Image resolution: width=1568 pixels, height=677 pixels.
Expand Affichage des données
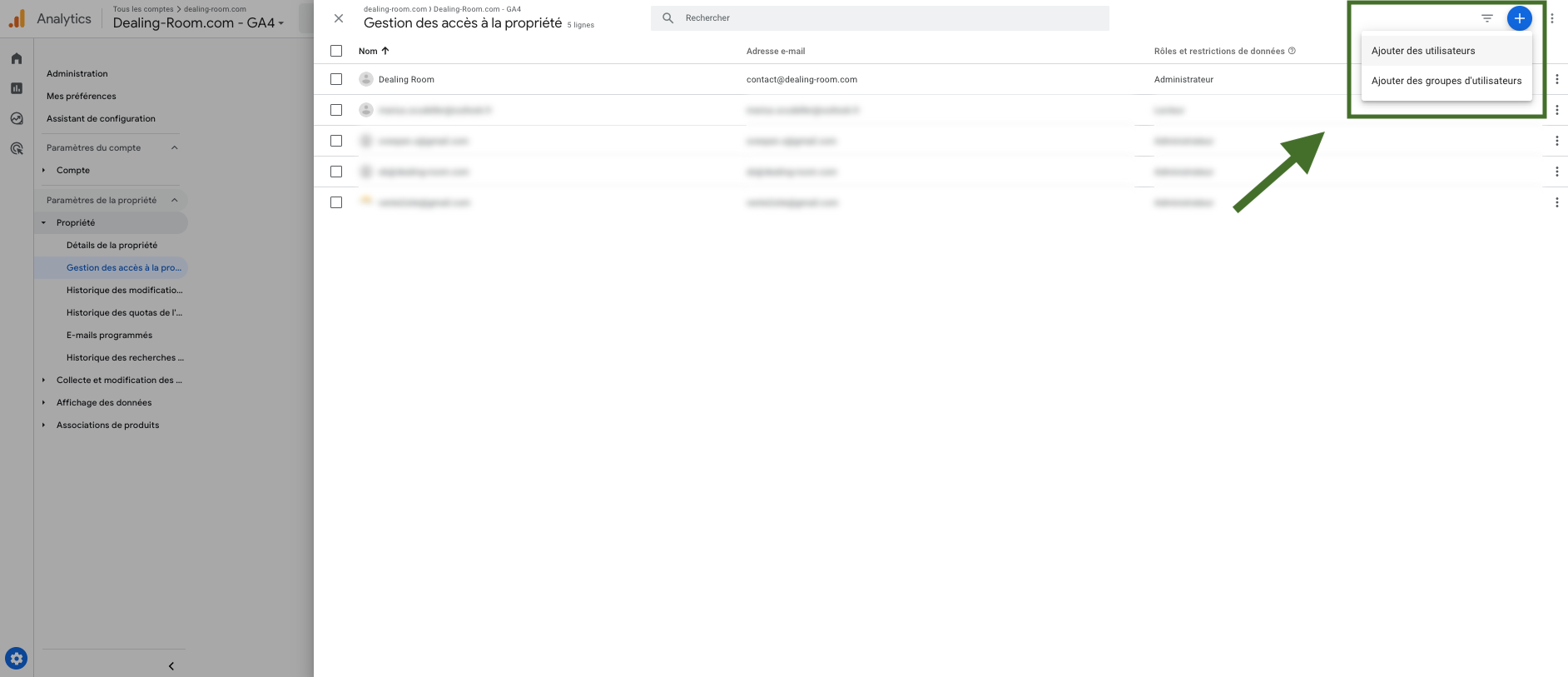click(44, 402)
